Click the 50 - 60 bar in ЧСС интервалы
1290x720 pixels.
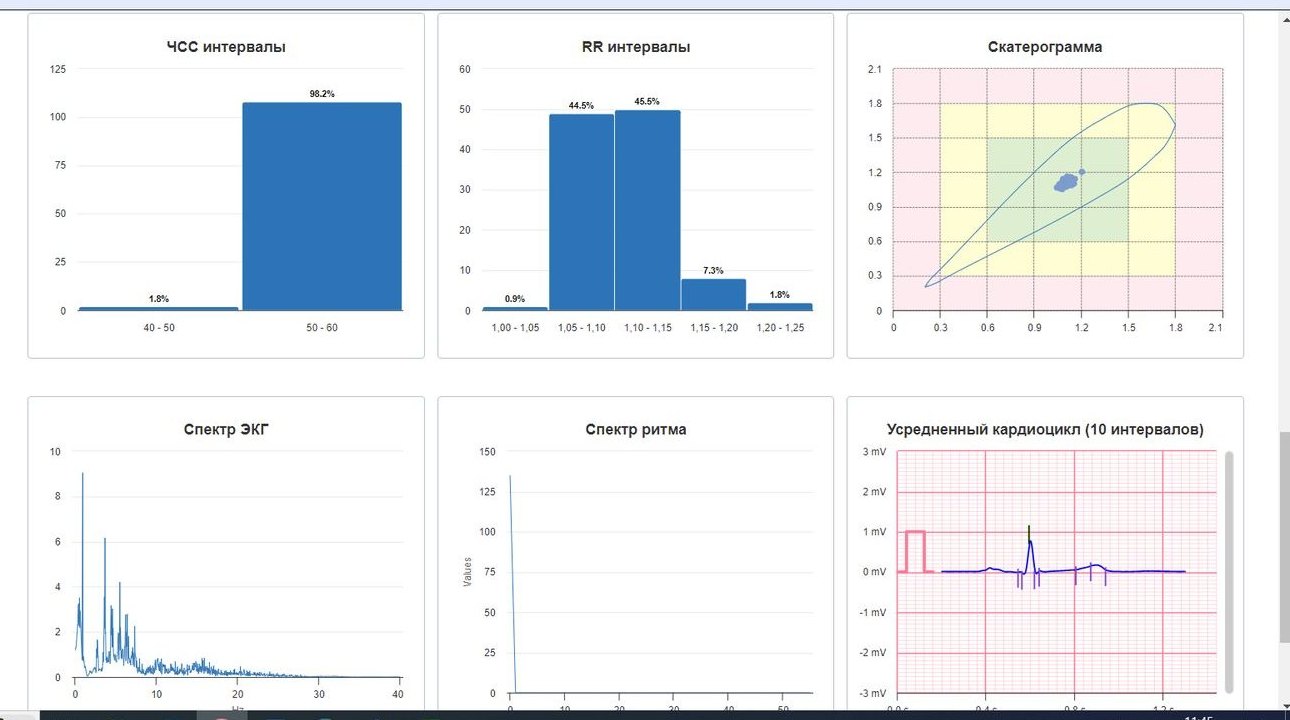tap(322, 206)
